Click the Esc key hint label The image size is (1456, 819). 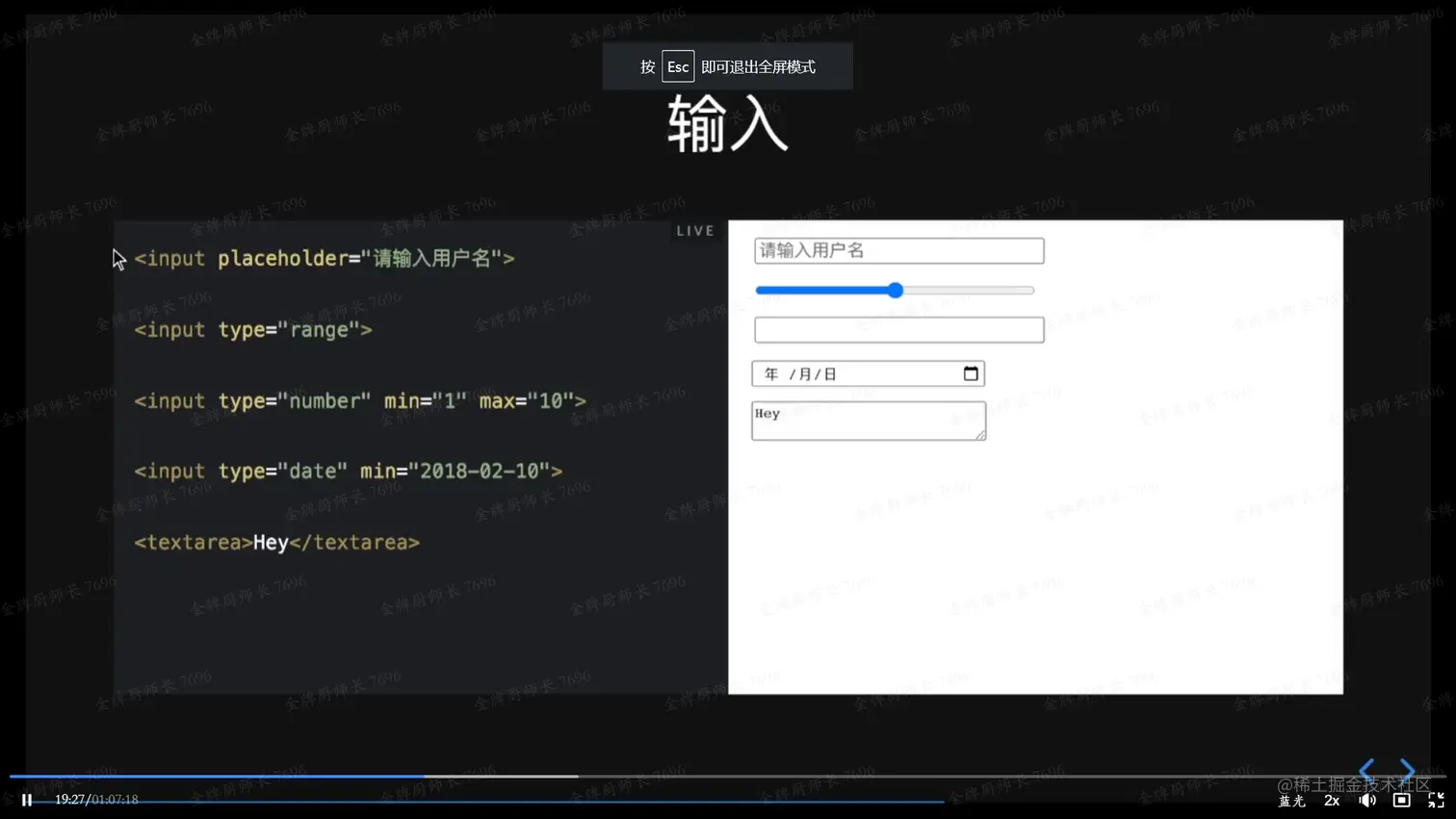(x=678, y=66)
